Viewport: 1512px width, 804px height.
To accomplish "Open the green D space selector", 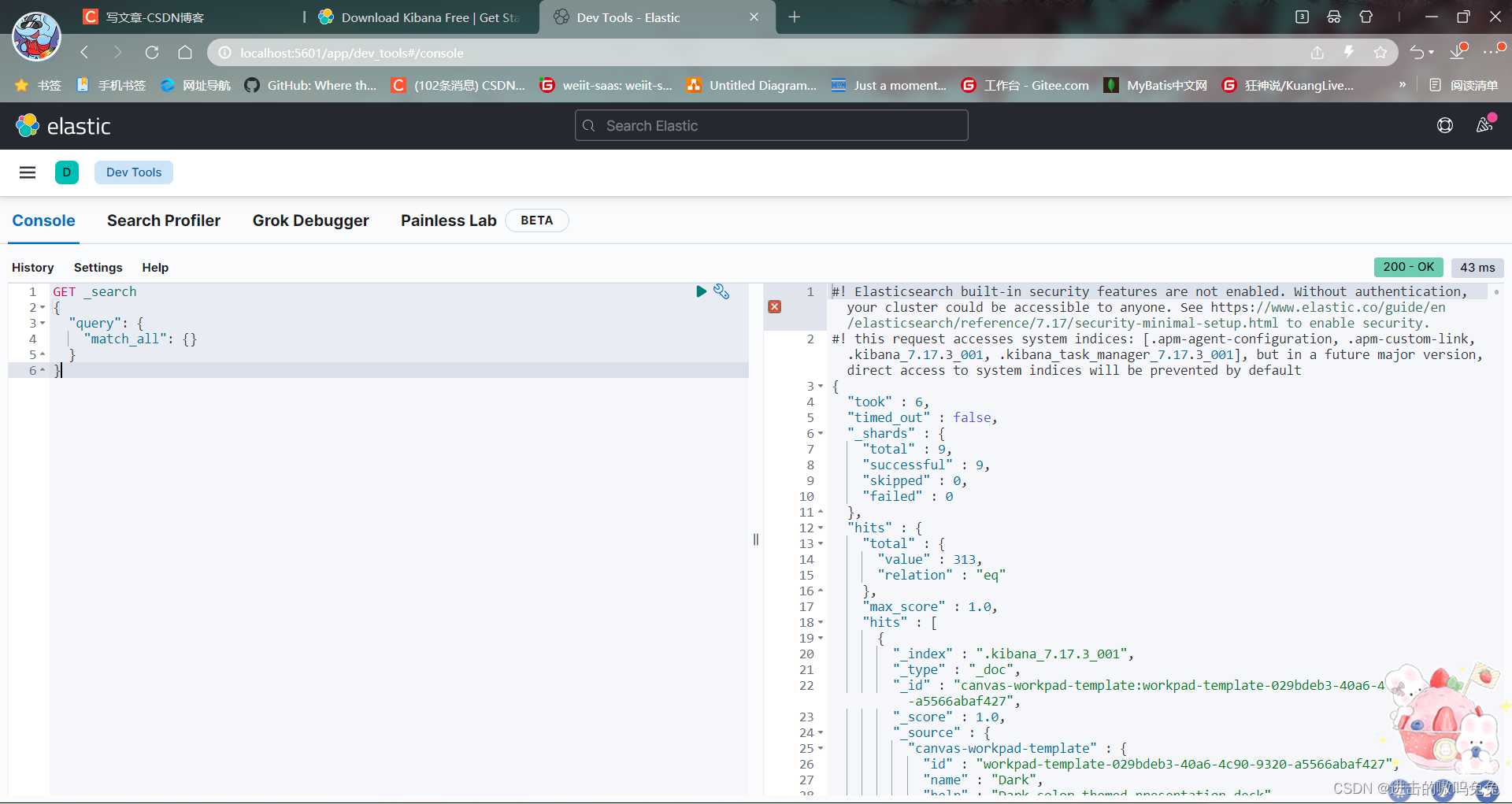I will tap(67, 172).
